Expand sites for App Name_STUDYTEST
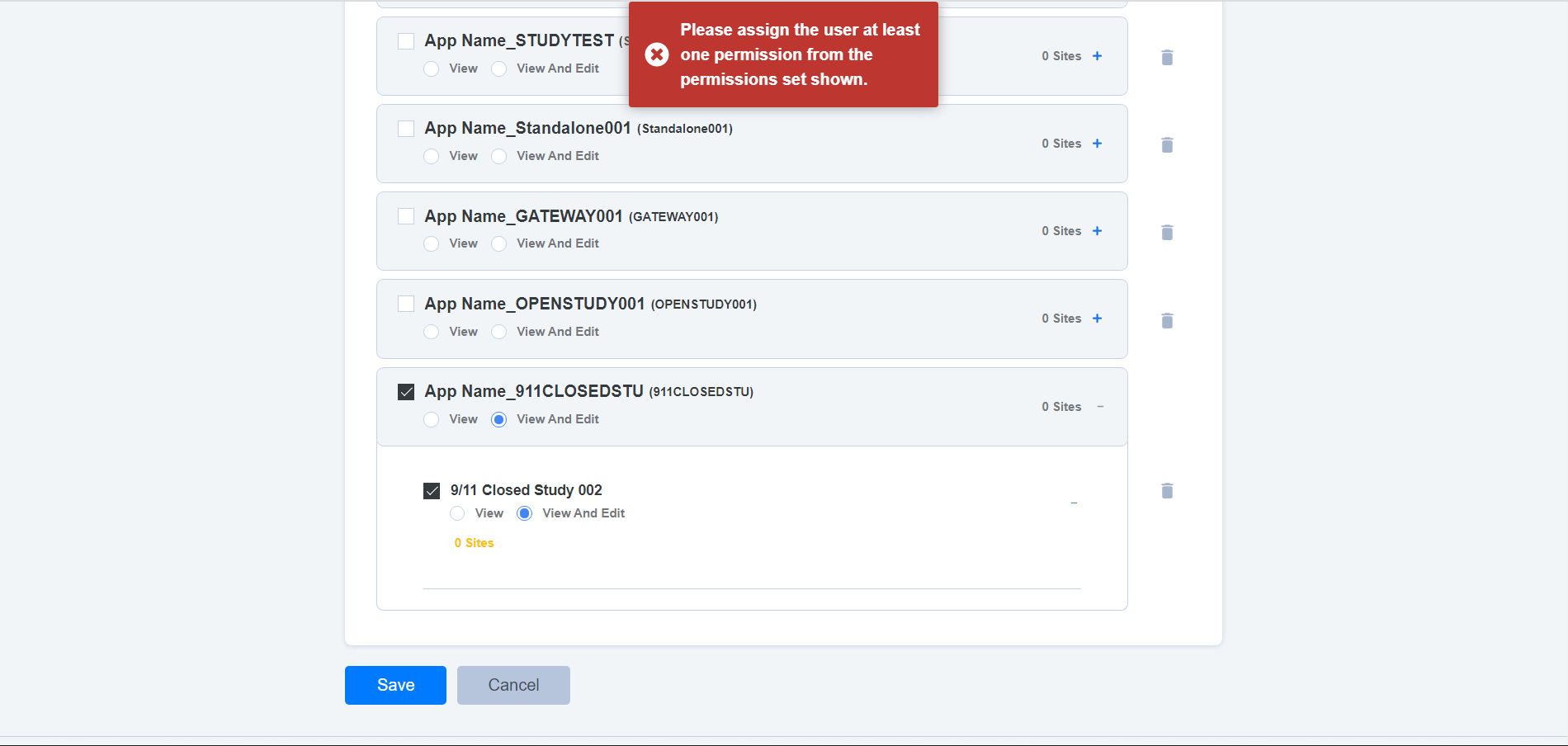The image size is (1568, 746). click(x=1097, y=56)
